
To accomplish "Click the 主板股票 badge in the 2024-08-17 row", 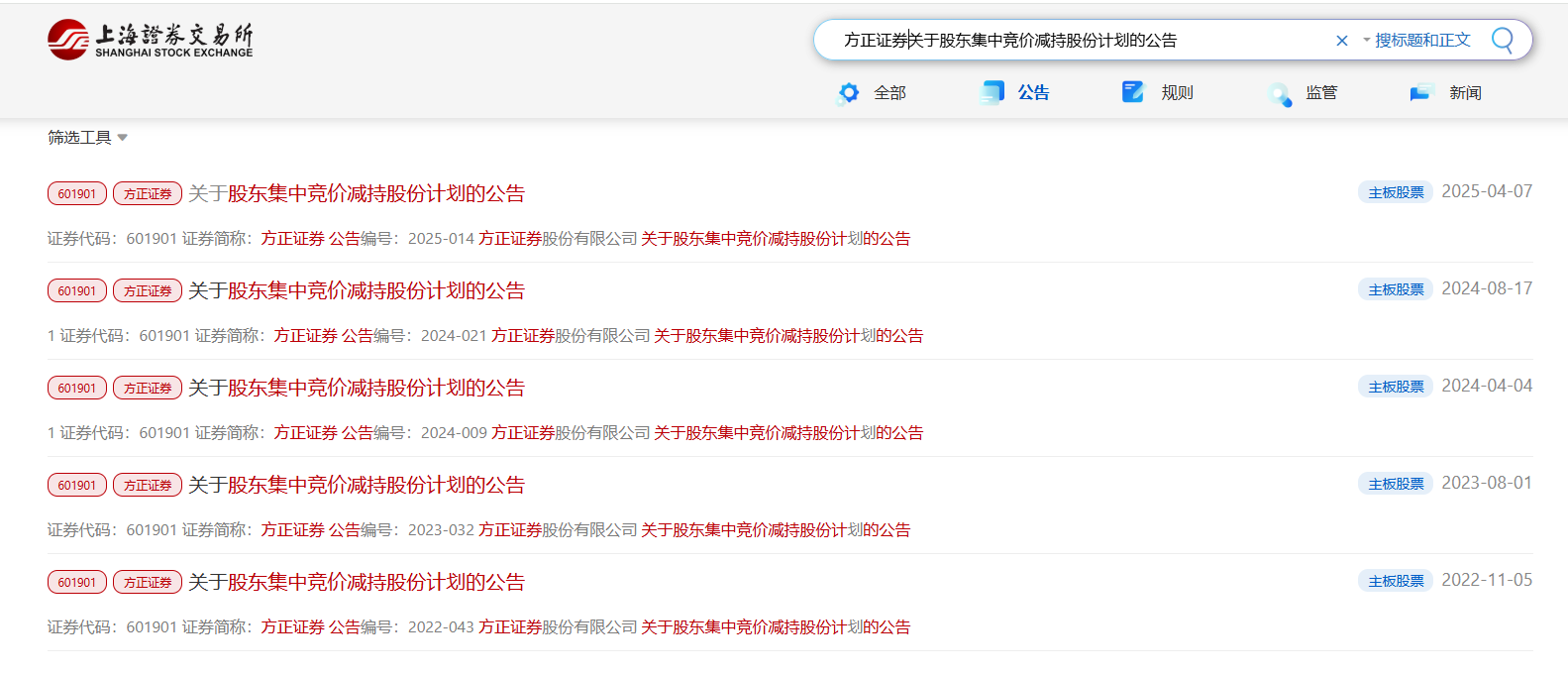I will (x=1396, y=289).
